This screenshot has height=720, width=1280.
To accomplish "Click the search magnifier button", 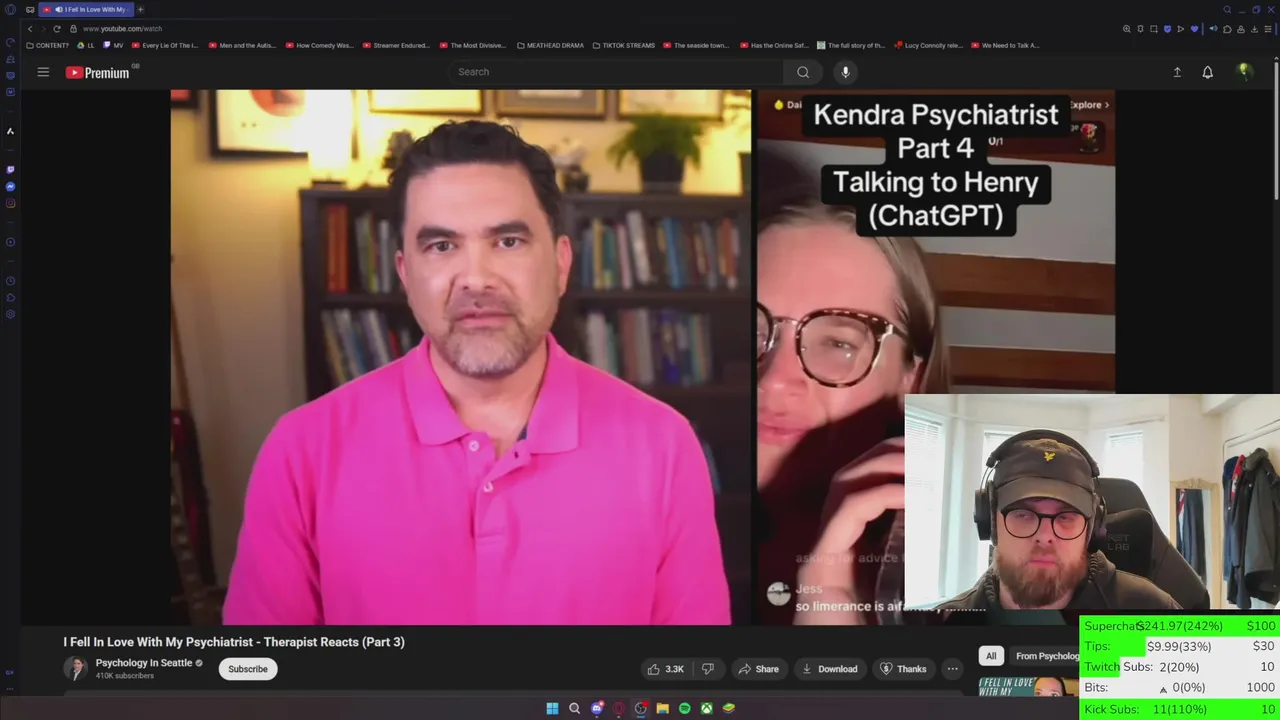I will (802, 72).
